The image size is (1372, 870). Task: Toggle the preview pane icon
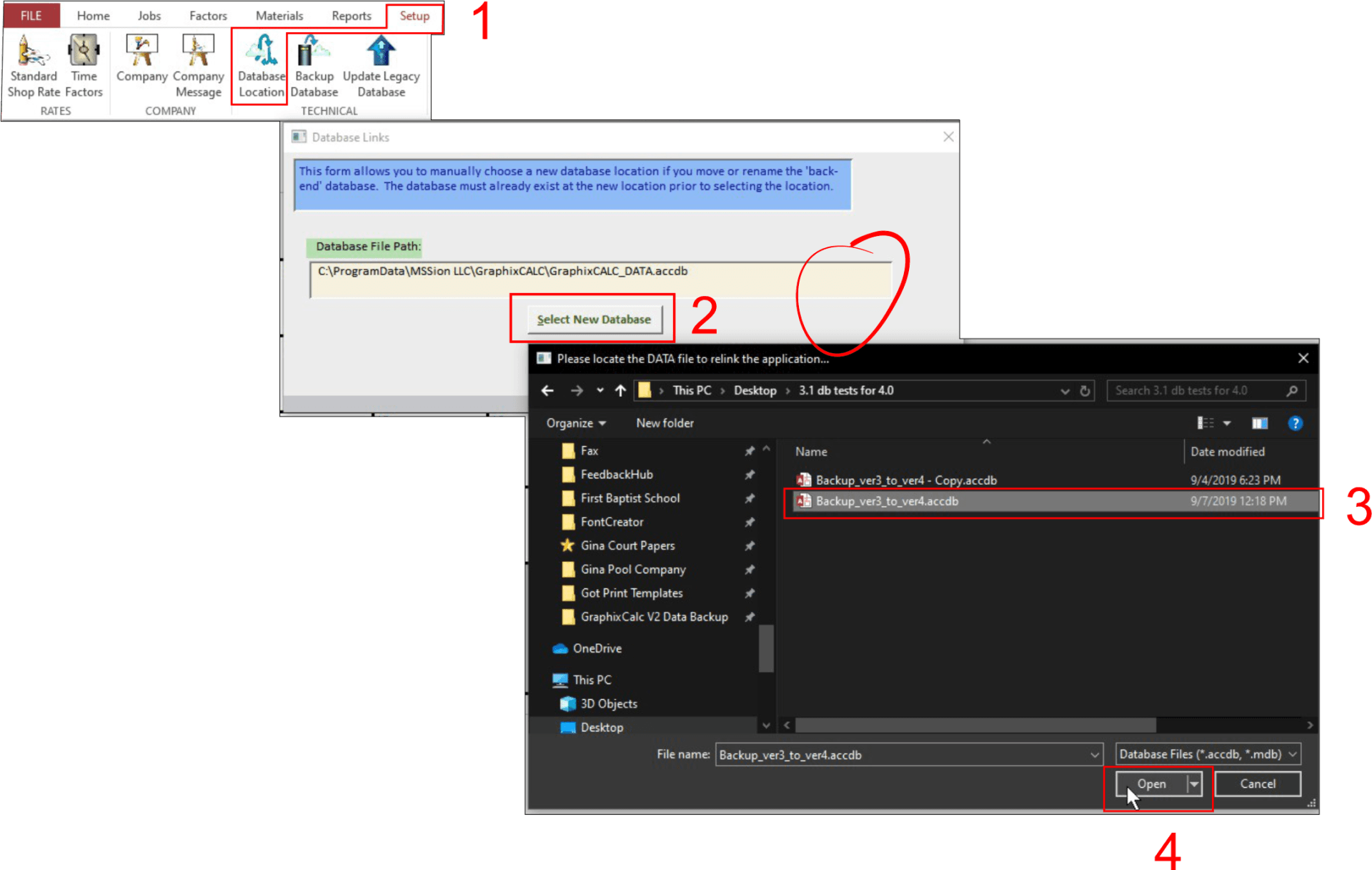tap(1259, 423)
